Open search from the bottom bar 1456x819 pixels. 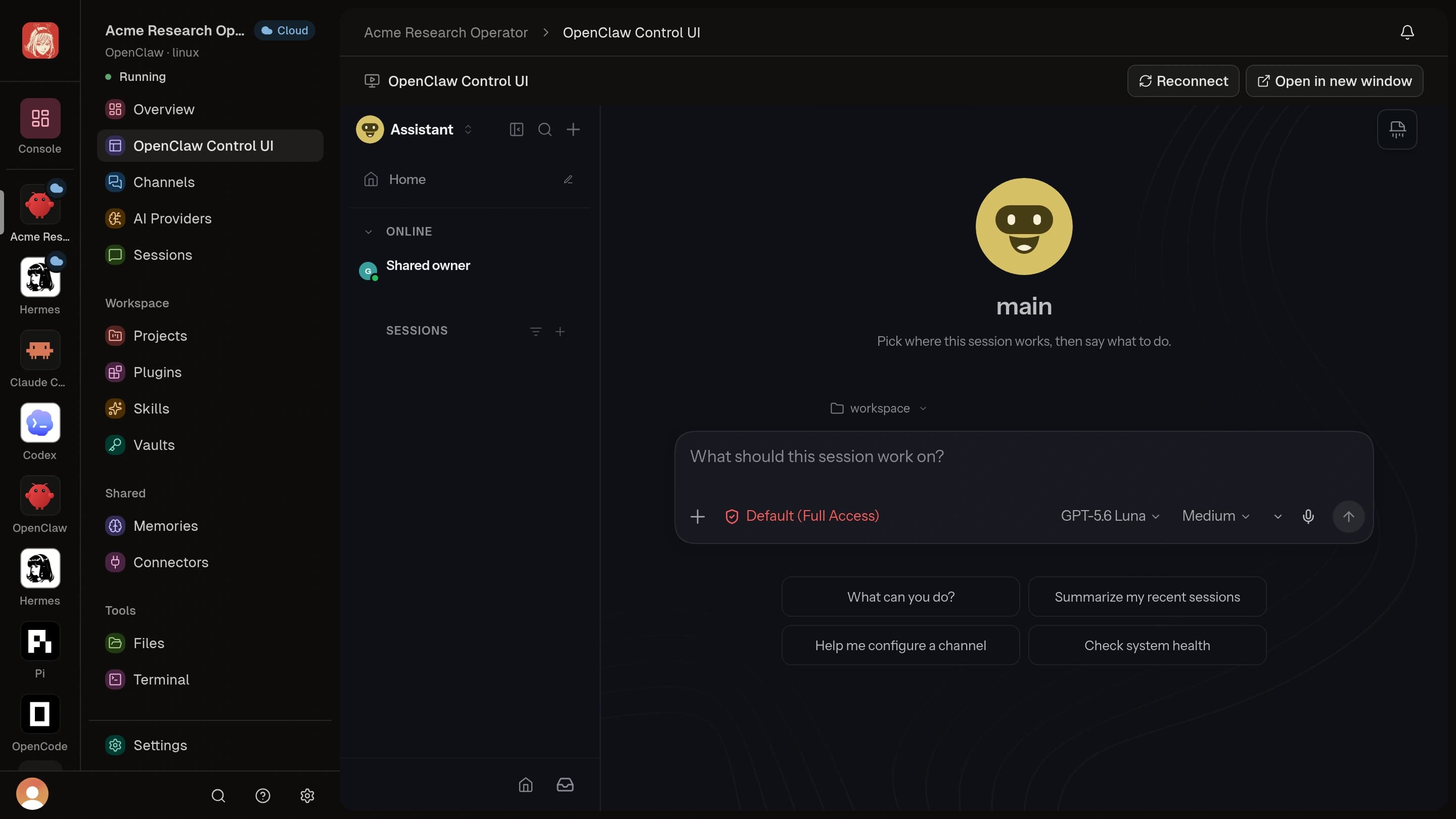point(218,796)
